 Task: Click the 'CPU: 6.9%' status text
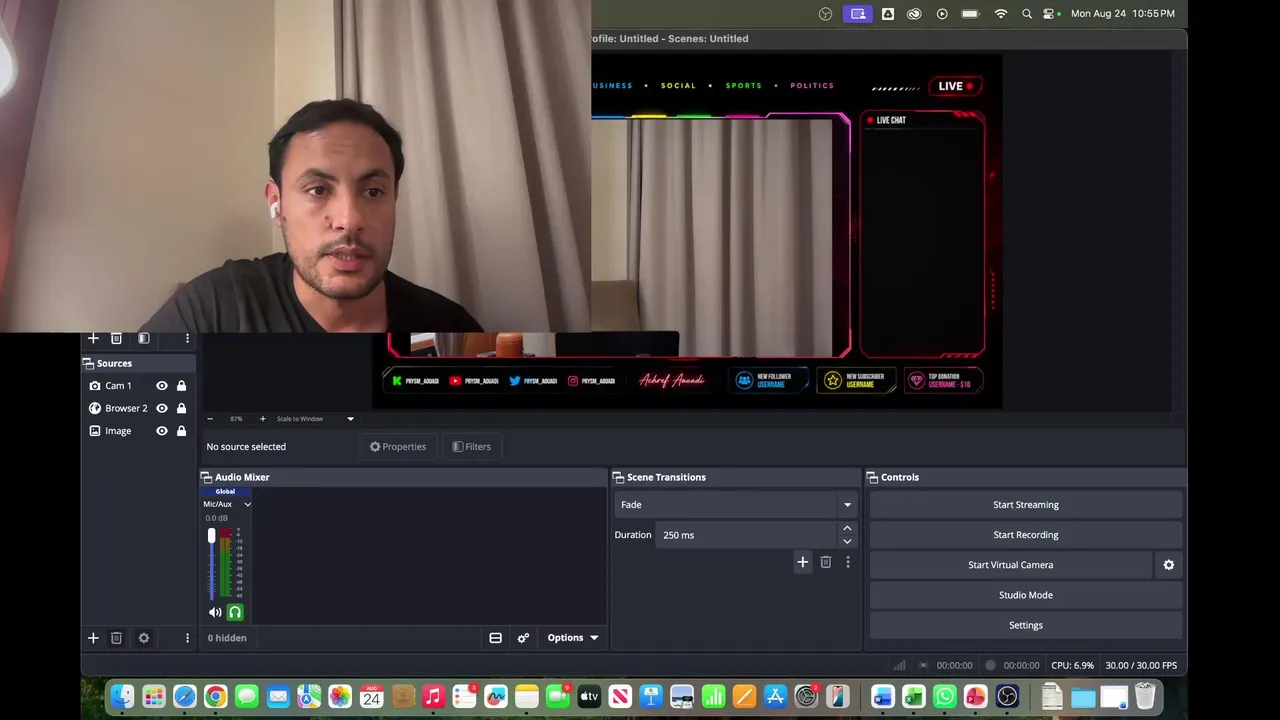pos(1072,665)
